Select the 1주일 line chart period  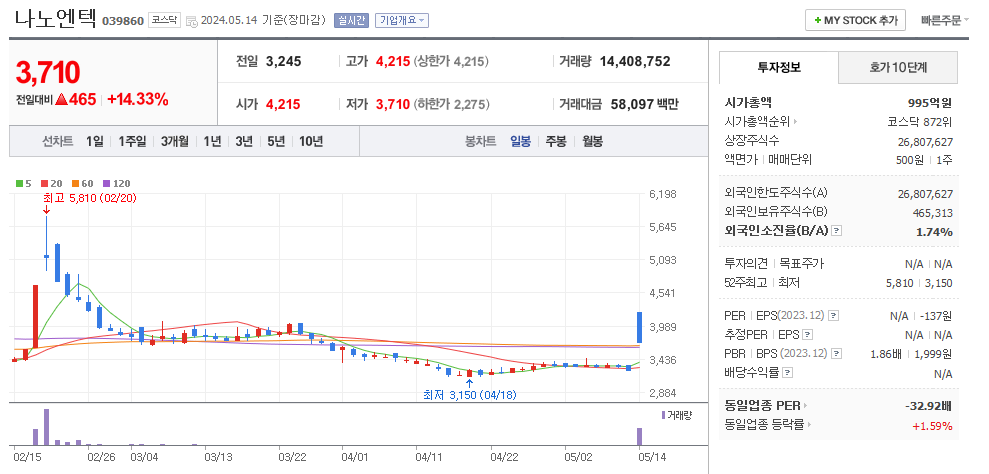click(132, 141)
